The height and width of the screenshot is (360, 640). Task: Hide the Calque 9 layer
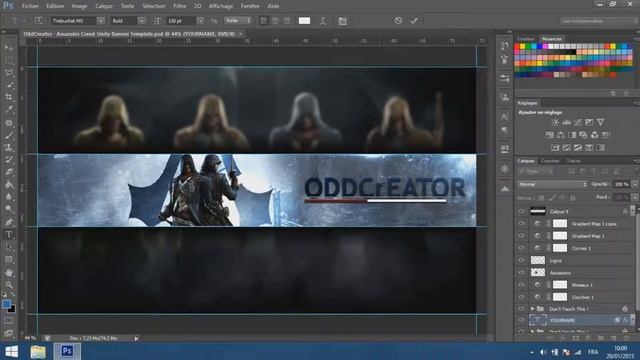tap(521, 211)
